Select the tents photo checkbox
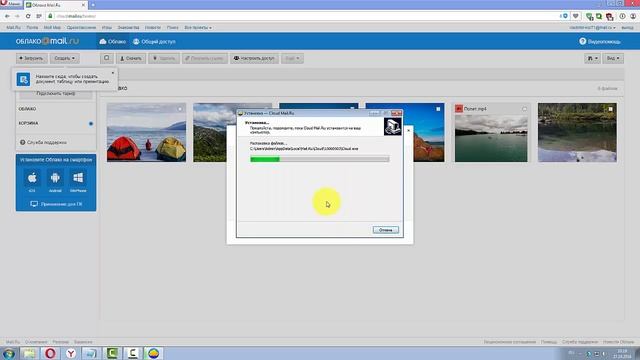The width and height of the screenshot is (640, 360). 180,109
